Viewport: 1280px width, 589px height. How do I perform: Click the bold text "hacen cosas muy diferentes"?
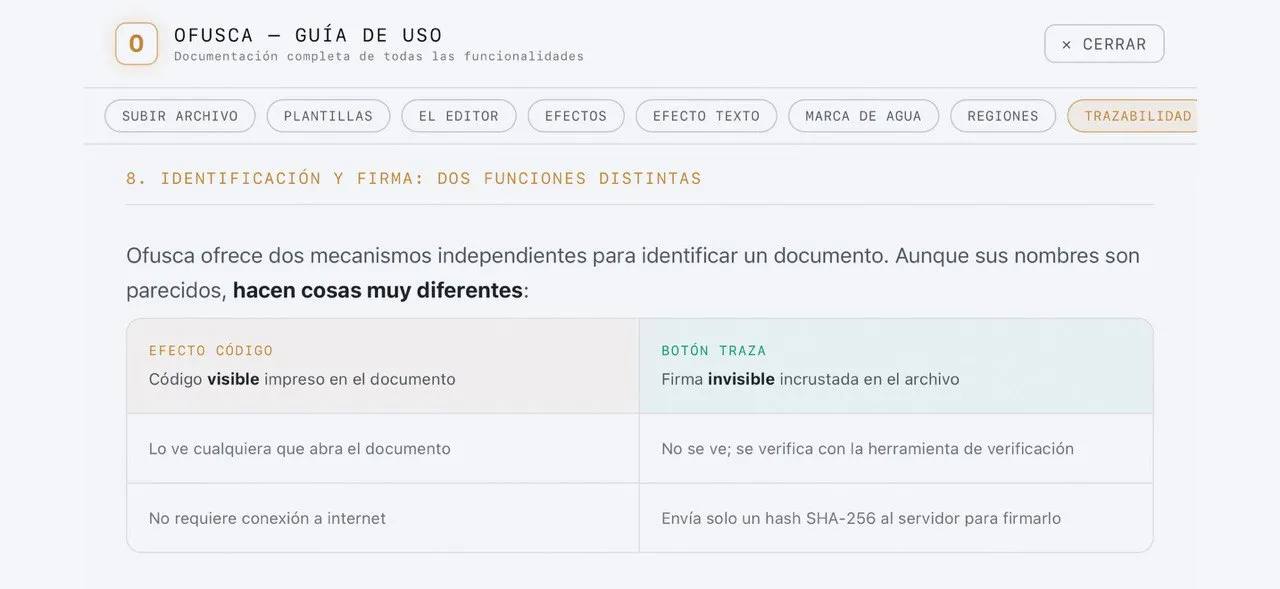(x=378, y=291)
